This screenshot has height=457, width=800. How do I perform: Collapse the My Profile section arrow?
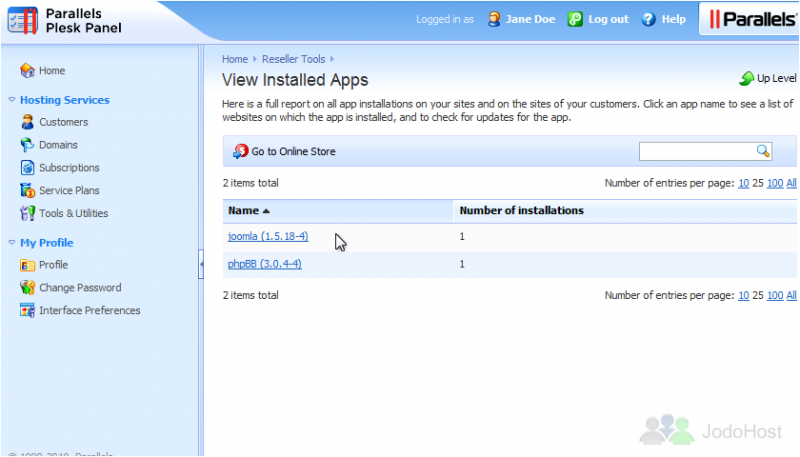[x=12, y=243]
